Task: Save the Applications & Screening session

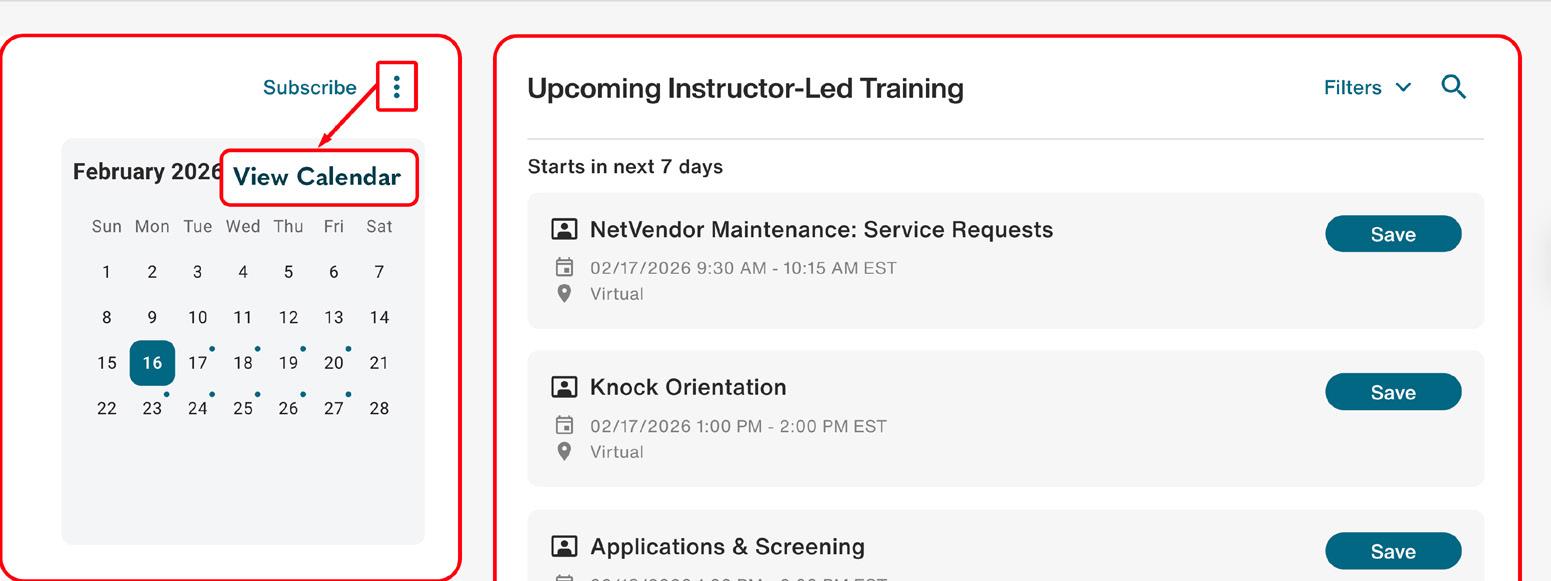Action: coord(1392,551)
